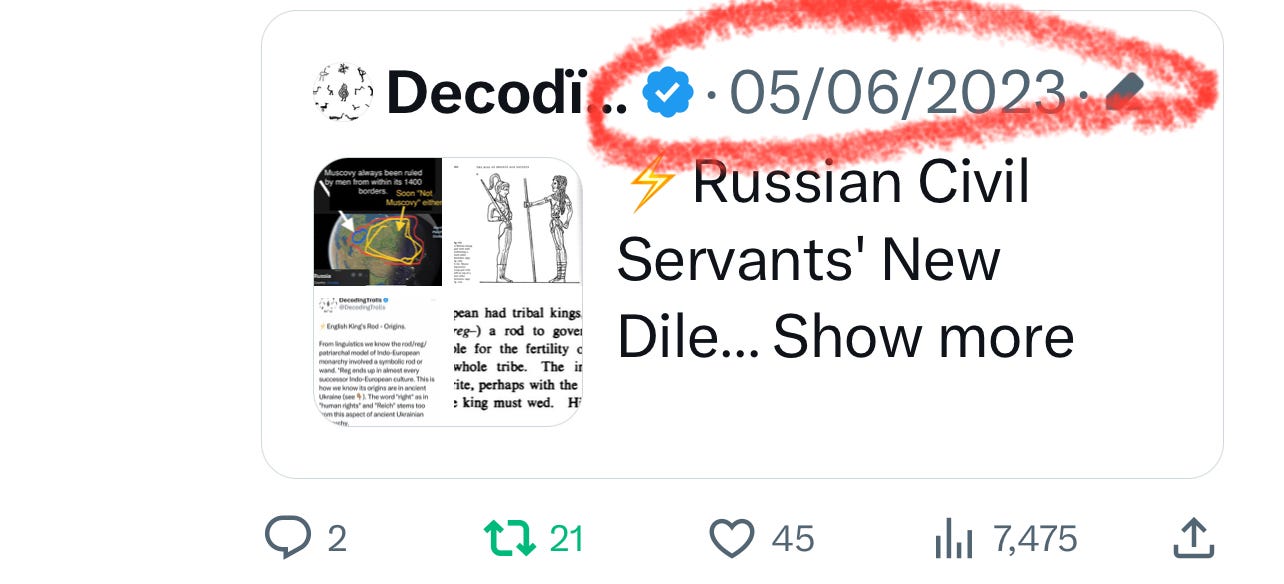Like the post with the heart icon
The image size is (1284, 584).
(731, 539)
